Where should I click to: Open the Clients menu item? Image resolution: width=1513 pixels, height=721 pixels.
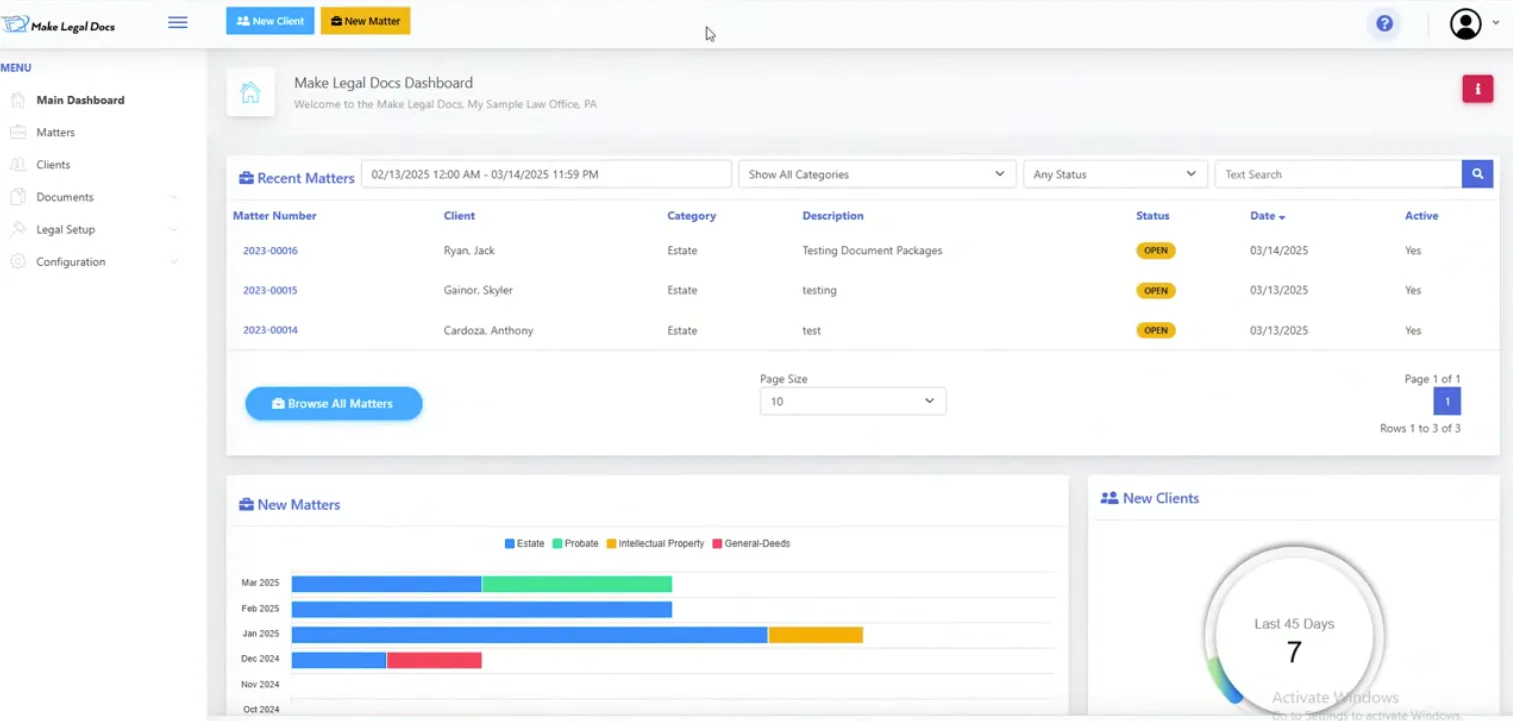coord(53,165)
